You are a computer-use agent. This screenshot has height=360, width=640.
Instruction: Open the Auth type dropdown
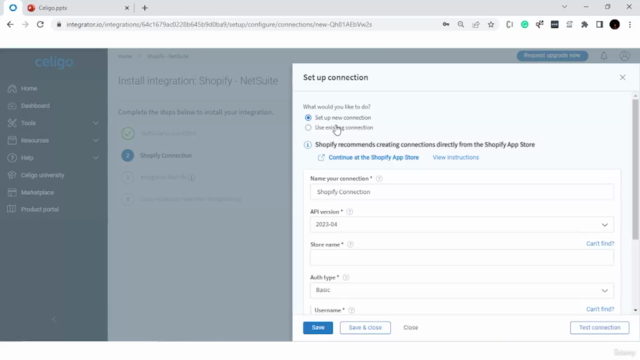[462, 290]
